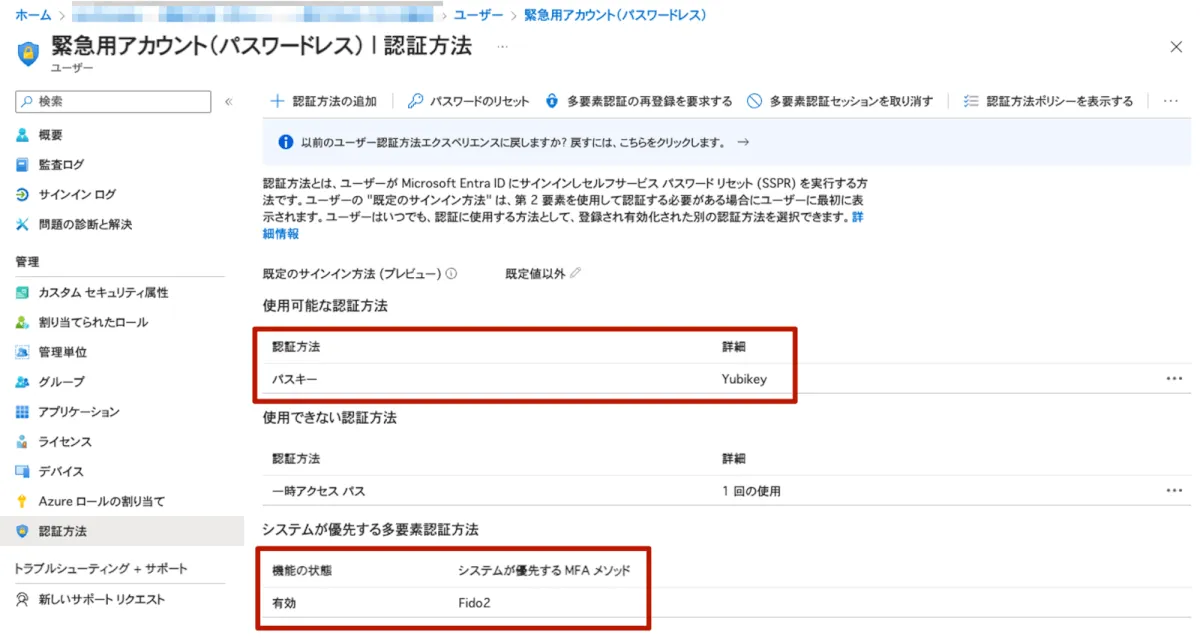
Task: Click the shield lock icon beside page title
Action: (28, 53)
